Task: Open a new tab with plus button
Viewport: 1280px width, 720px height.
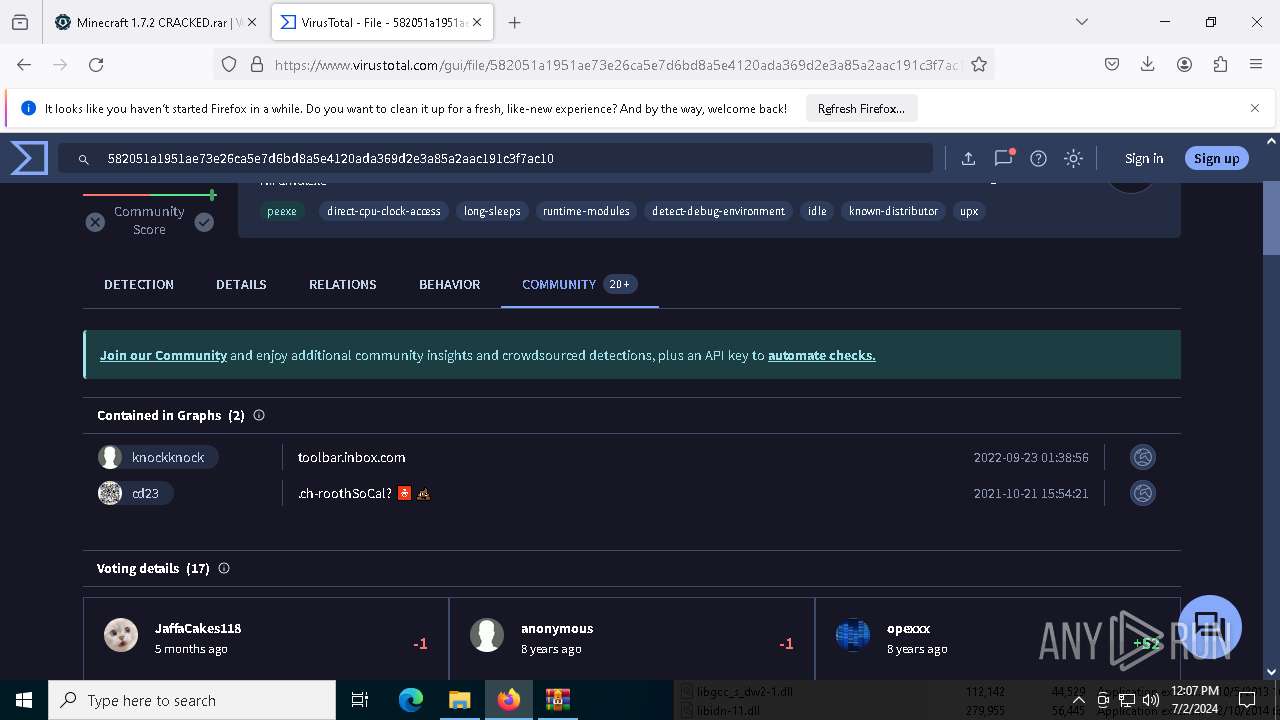Action: click(514, 22)
